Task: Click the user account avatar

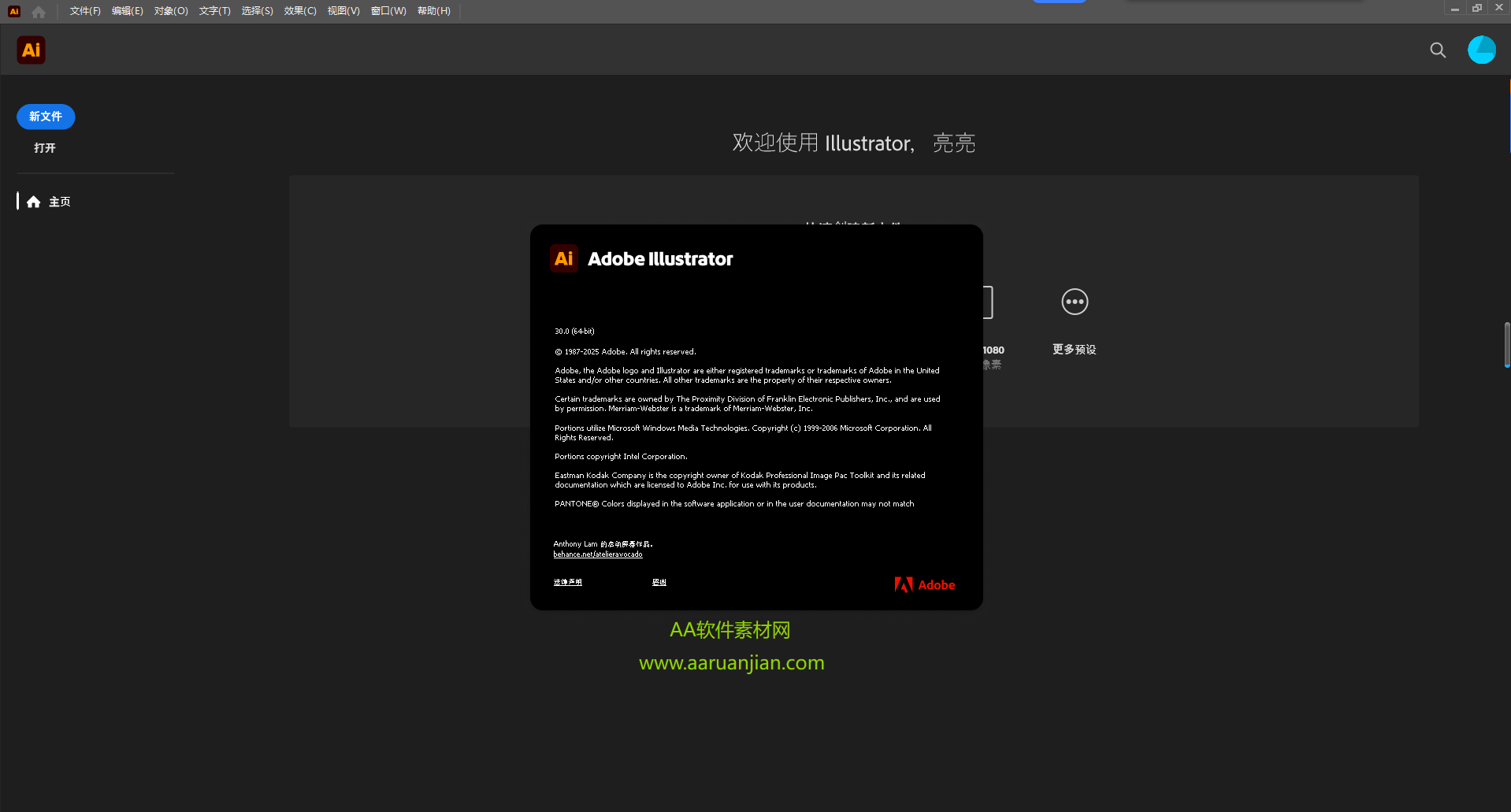Action: (x=1482, y=49)
